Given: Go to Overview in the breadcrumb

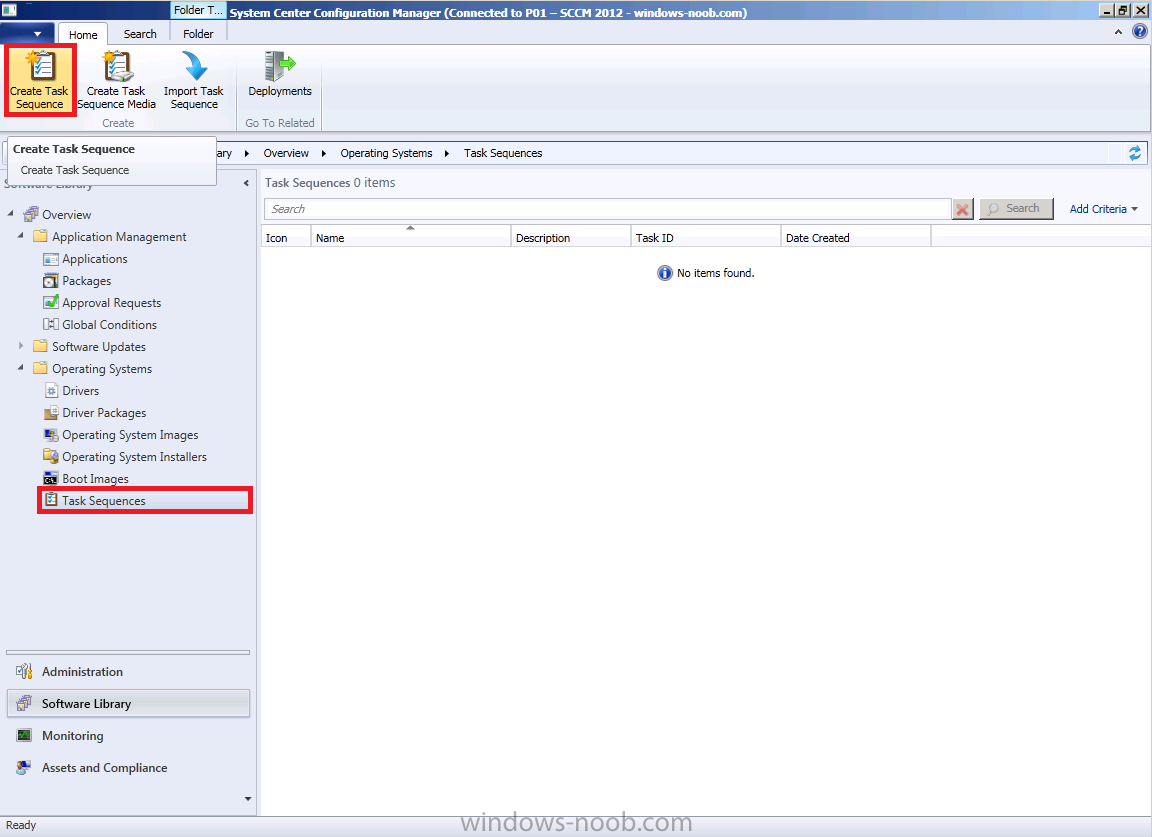Looking at the screenshot, I should click(x=286, y=153).
